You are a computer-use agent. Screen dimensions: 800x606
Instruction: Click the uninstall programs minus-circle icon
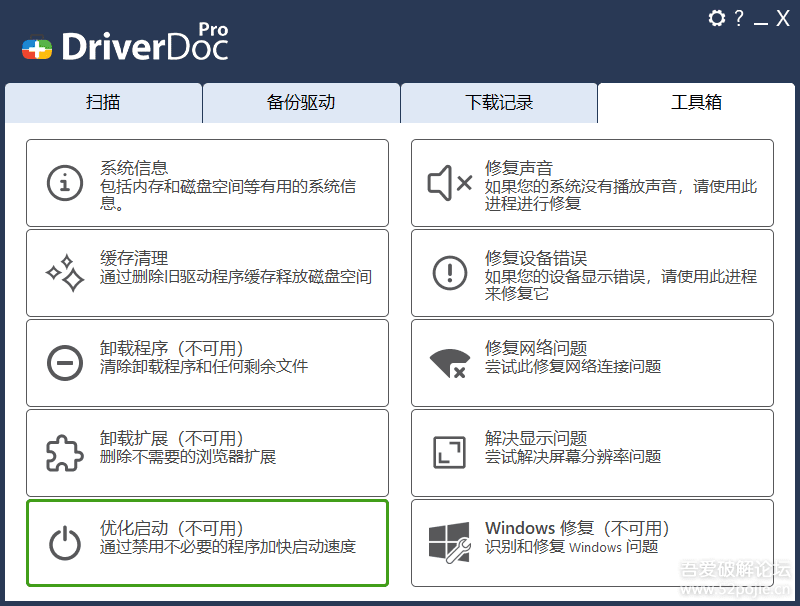[65, 363]
